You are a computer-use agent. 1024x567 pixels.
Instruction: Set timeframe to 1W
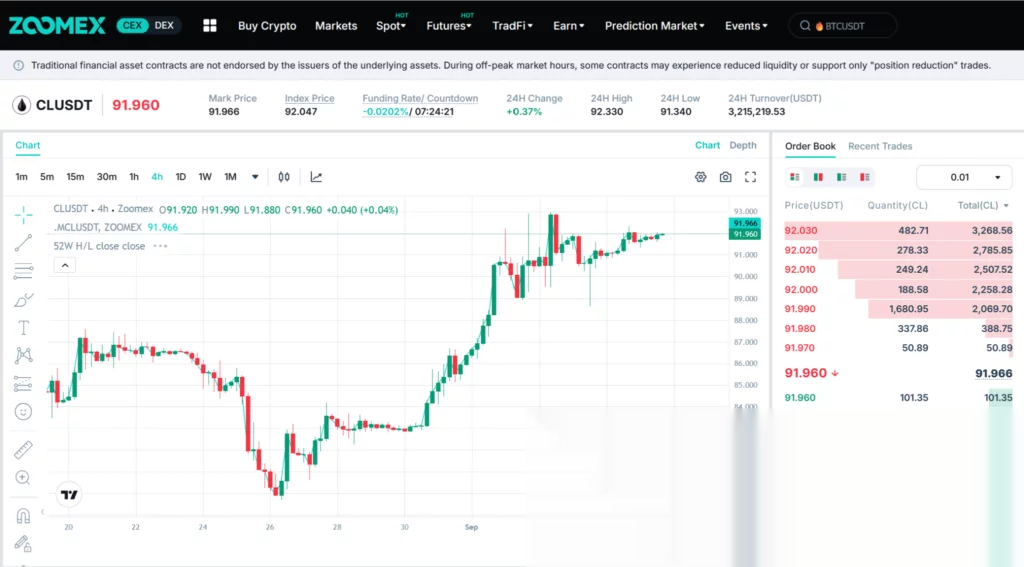click(x=205, y=177)
